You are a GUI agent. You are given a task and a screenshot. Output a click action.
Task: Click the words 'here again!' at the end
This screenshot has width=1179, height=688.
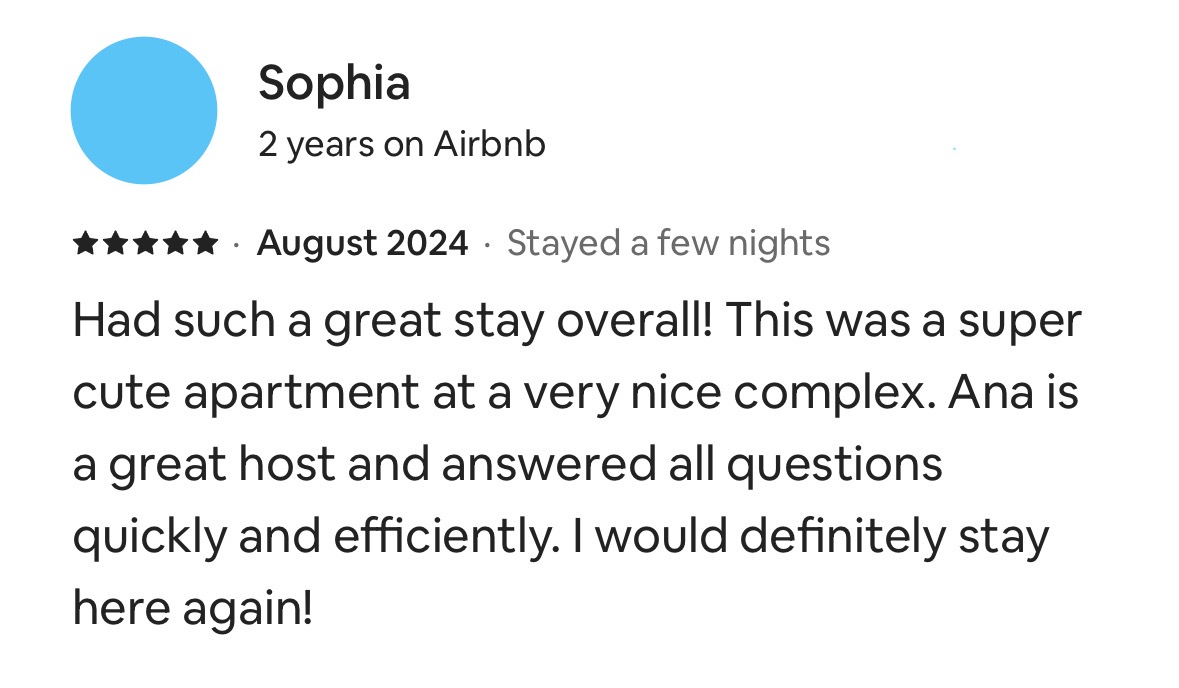192,608
